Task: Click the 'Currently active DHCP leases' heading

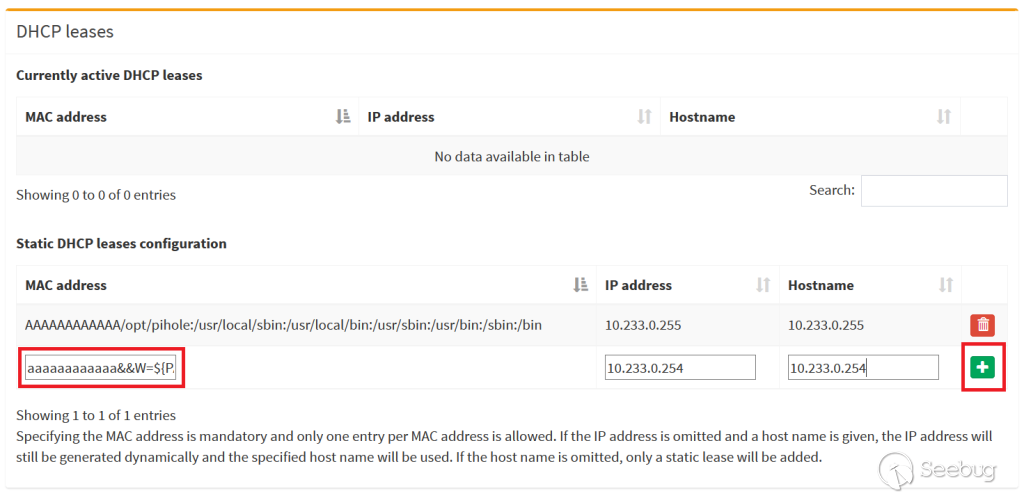Action: pyautogui.click(x=109, y=75)
